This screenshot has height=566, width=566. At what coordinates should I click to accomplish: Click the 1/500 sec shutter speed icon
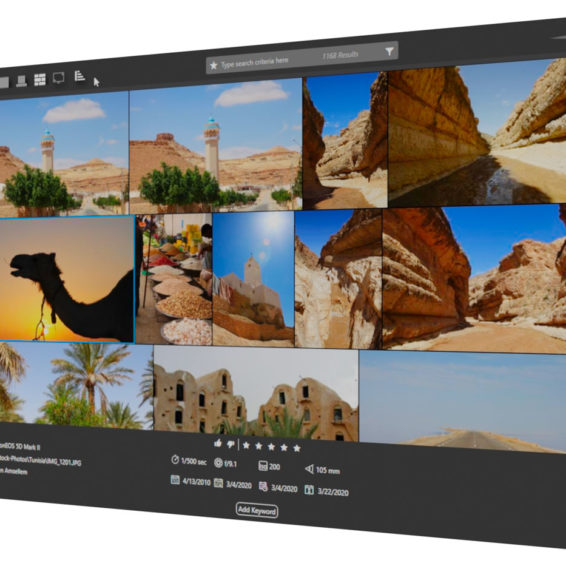pyautogui.click(x=175, y=460)
